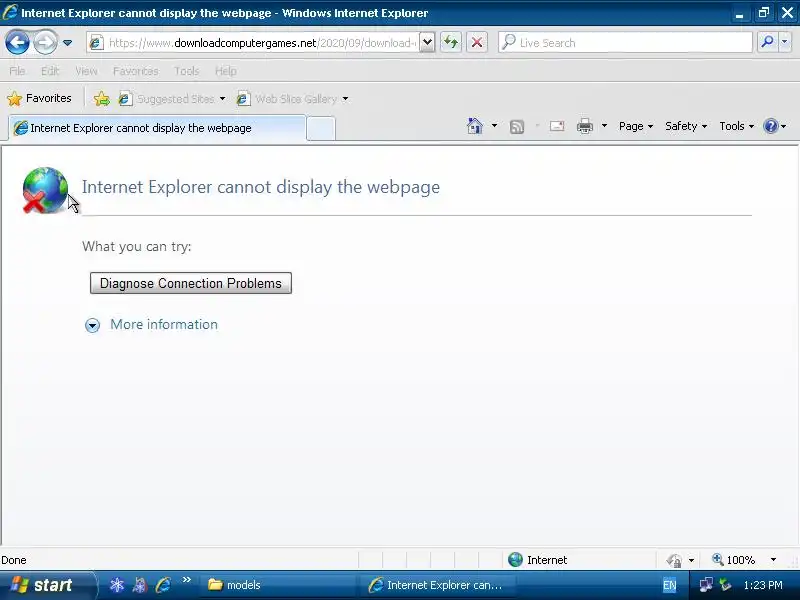Click the Protected Mode security icon in status bar
This screenshot has width=800, height=600.
pyautogui.click(x=674, y=560)
